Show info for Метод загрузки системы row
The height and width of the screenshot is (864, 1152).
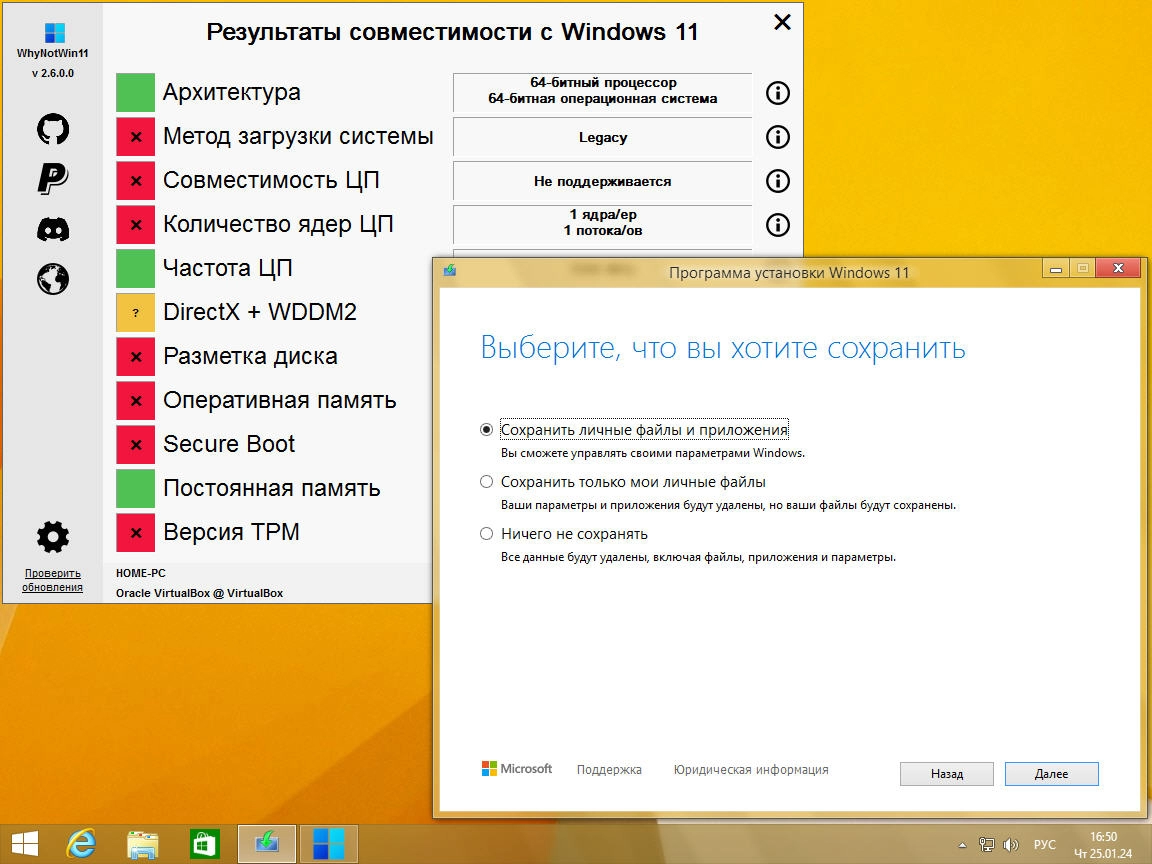(x=777, y=137)
